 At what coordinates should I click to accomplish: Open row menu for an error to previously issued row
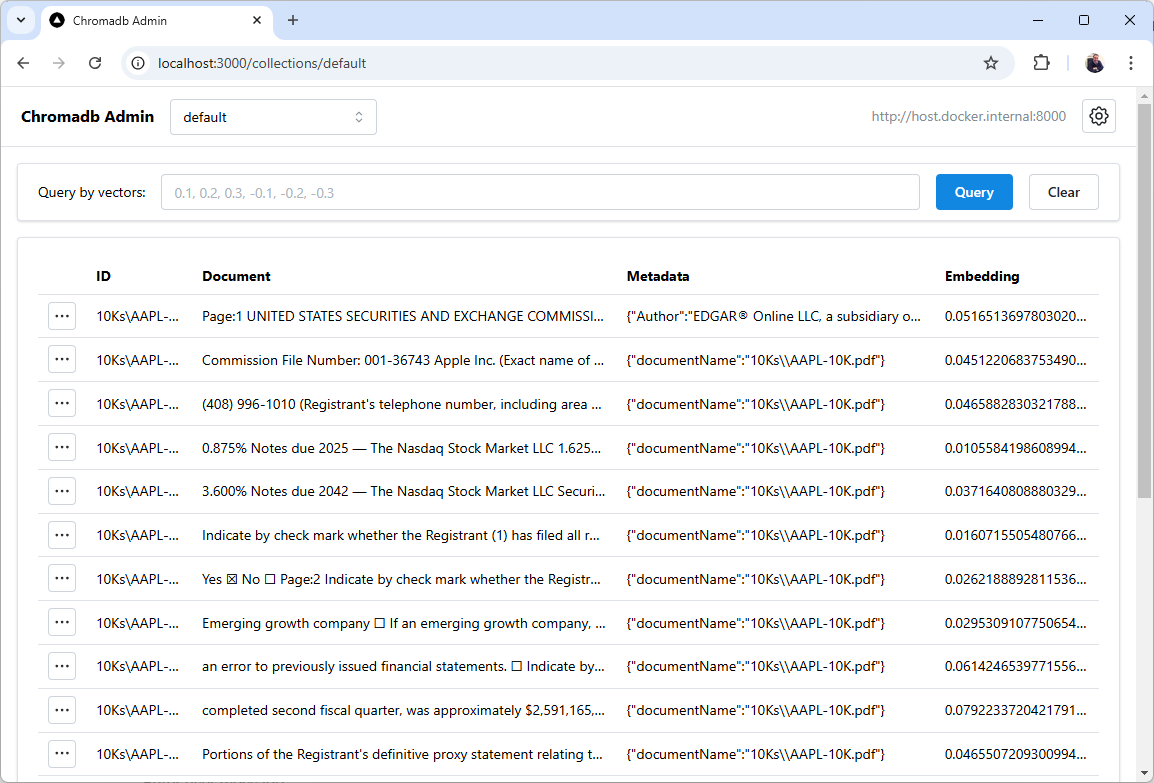(x=62, y=666)
